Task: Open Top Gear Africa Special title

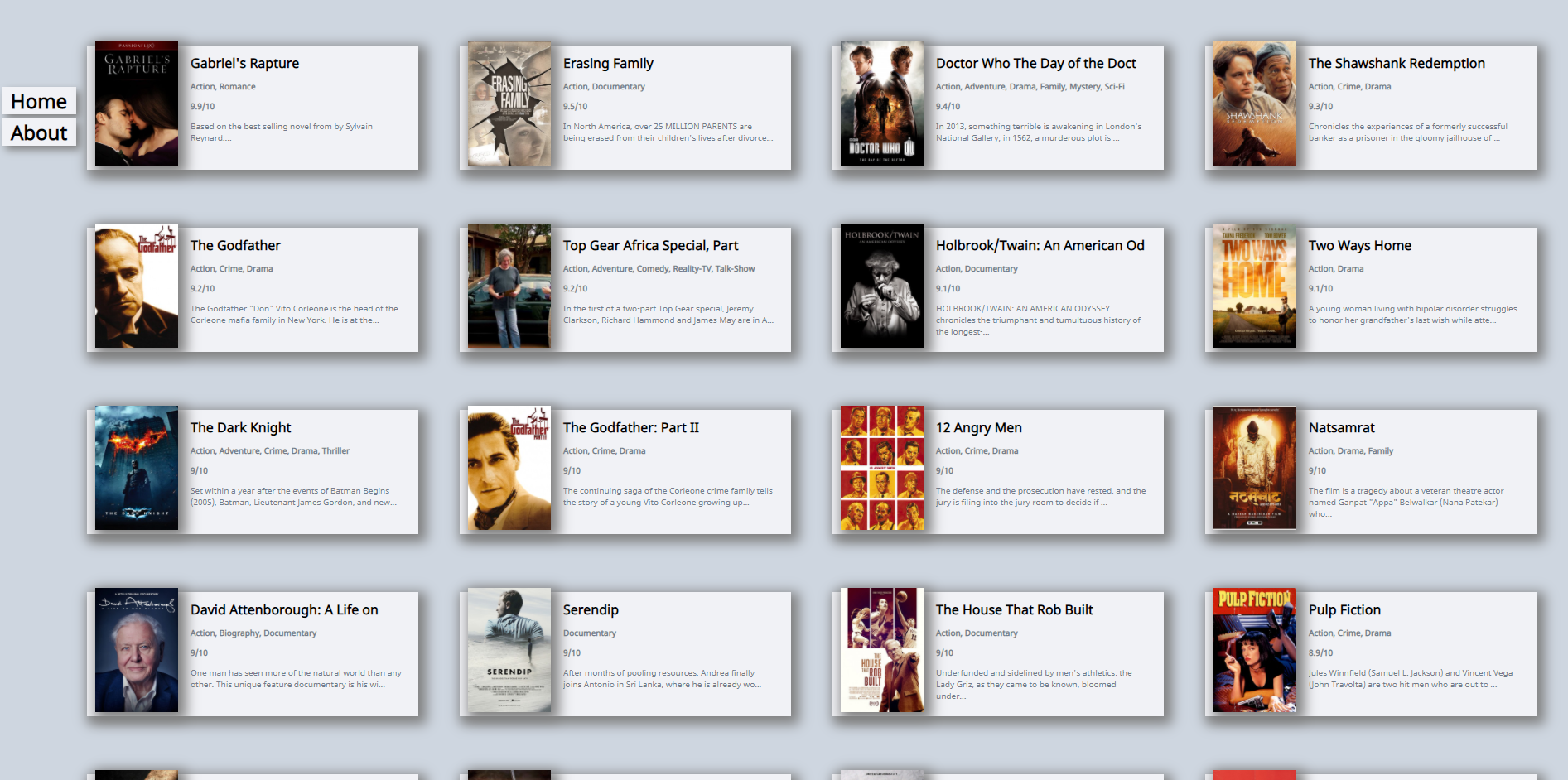Action: (x=650, y=246)
